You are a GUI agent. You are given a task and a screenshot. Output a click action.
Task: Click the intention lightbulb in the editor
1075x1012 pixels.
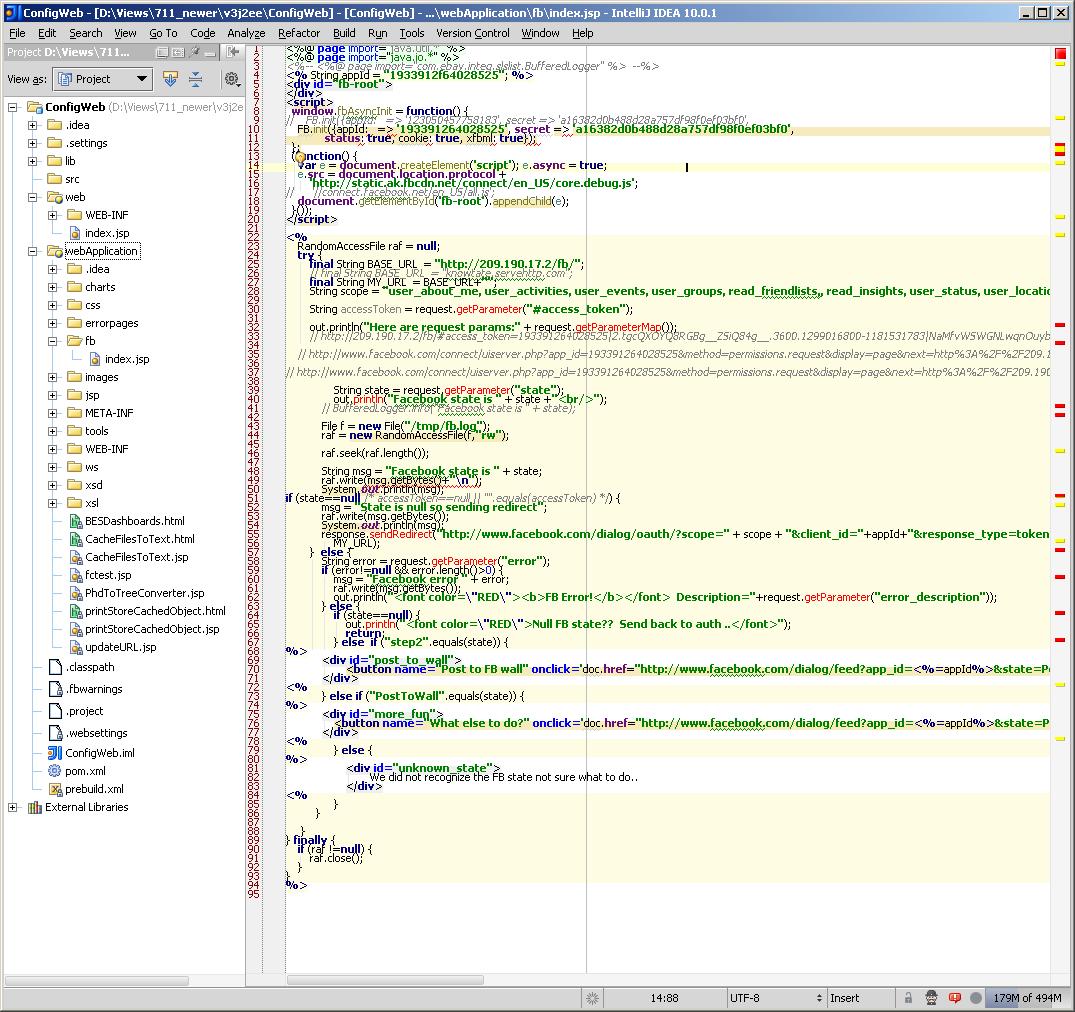click(298, 157)
